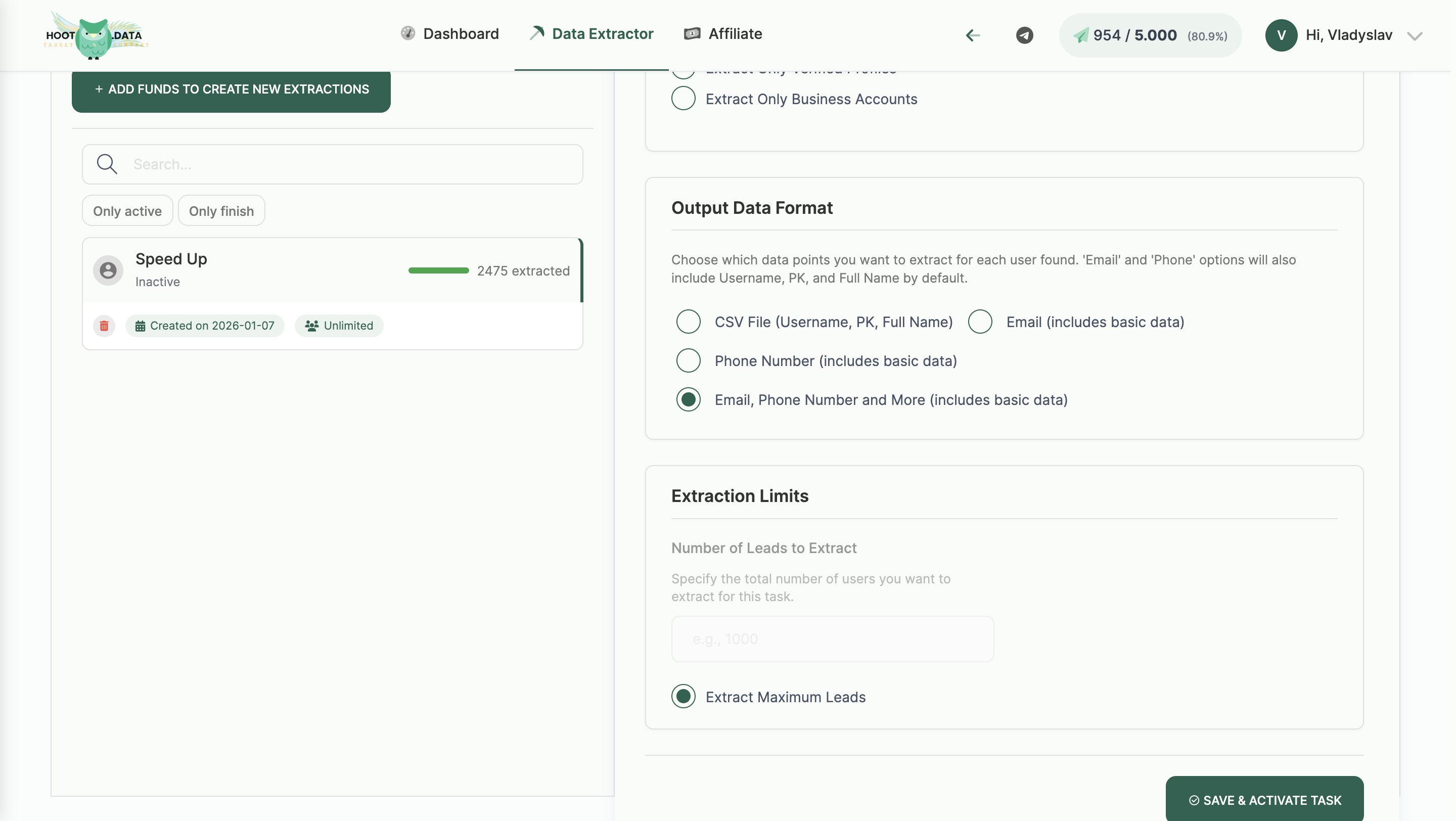
Task: Choose CSV File output format
Action: click(689, 322)
